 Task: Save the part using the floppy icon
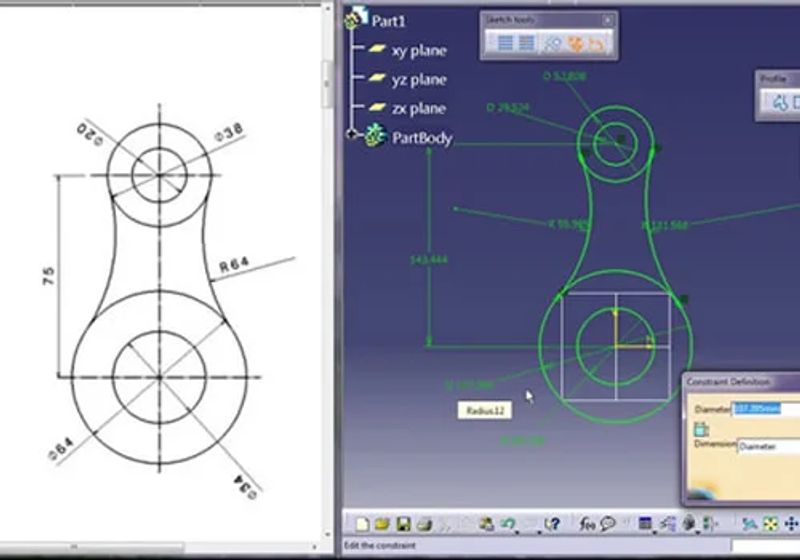pos(404,524)
